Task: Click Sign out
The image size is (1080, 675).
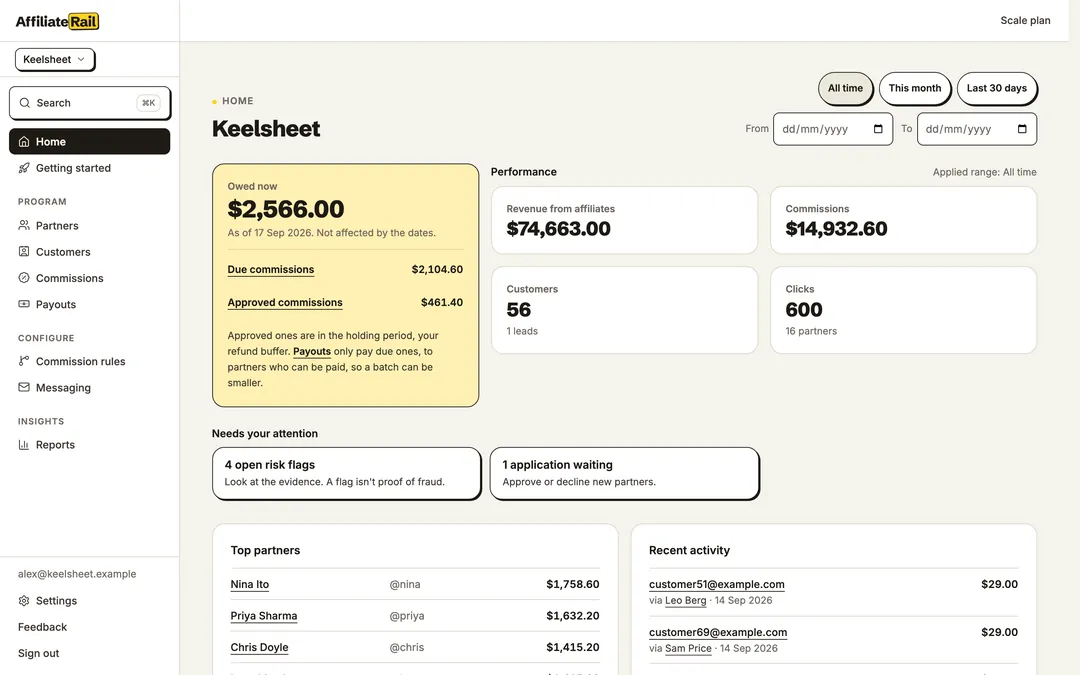Action: (x=39, y=653)
